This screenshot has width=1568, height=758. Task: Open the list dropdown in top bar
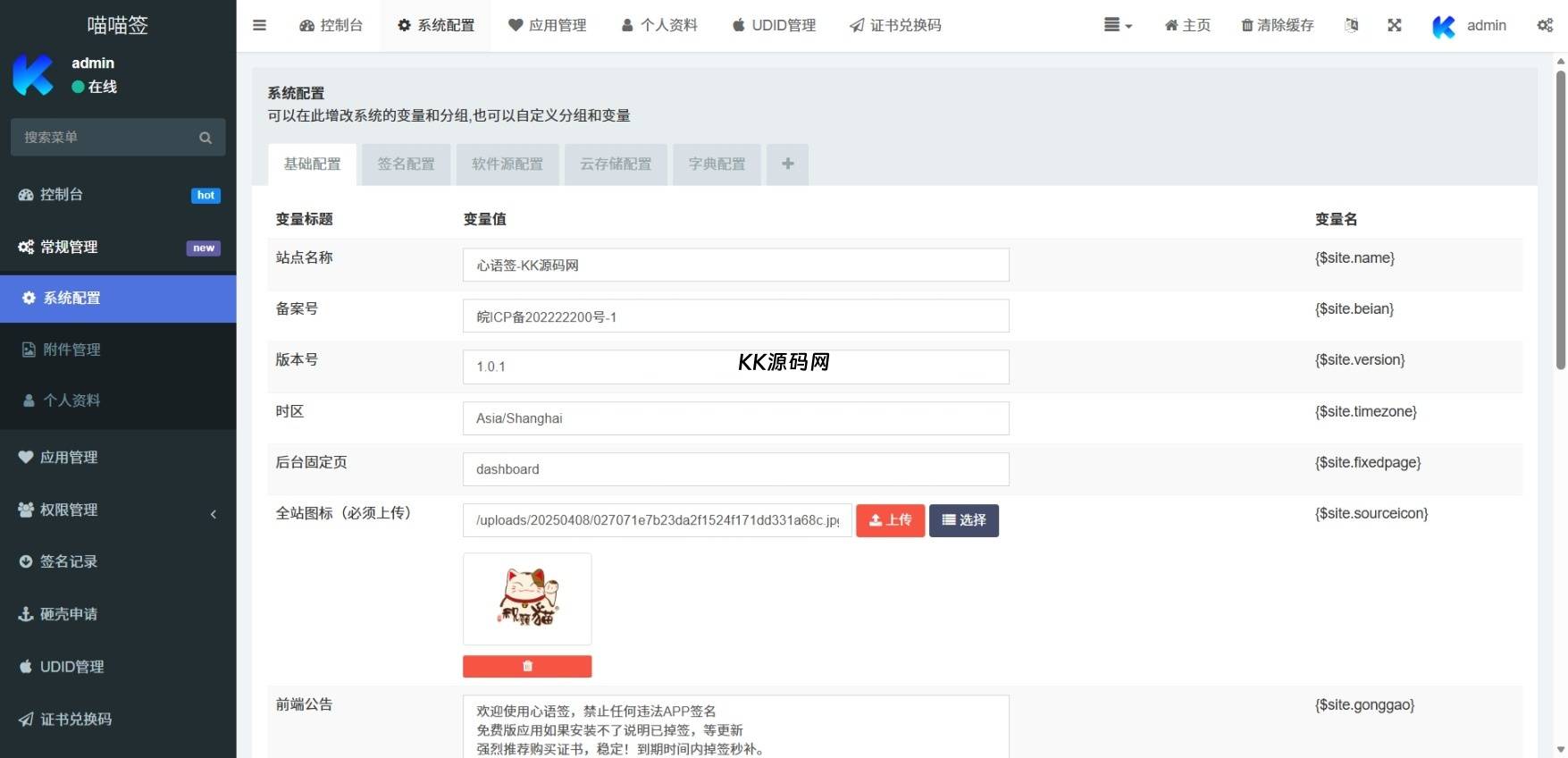pyautogui.click(x=1117, y=25)
